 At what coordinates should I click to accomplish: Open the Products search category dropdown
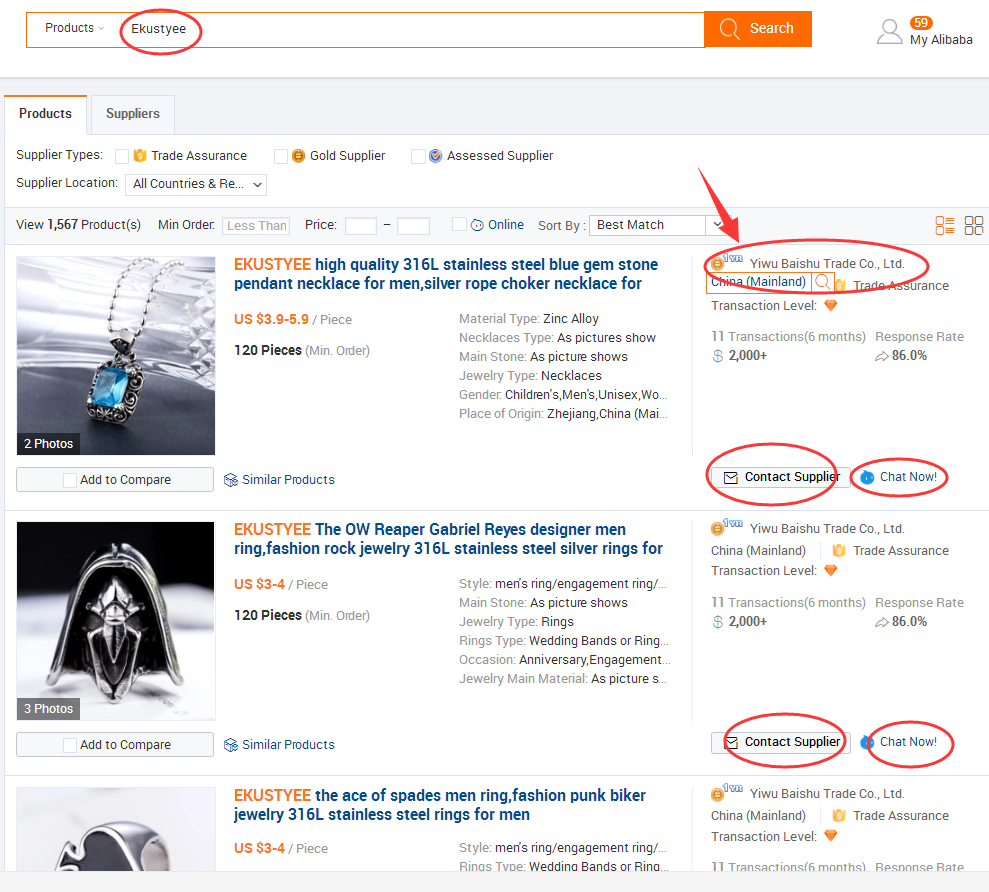74,28
